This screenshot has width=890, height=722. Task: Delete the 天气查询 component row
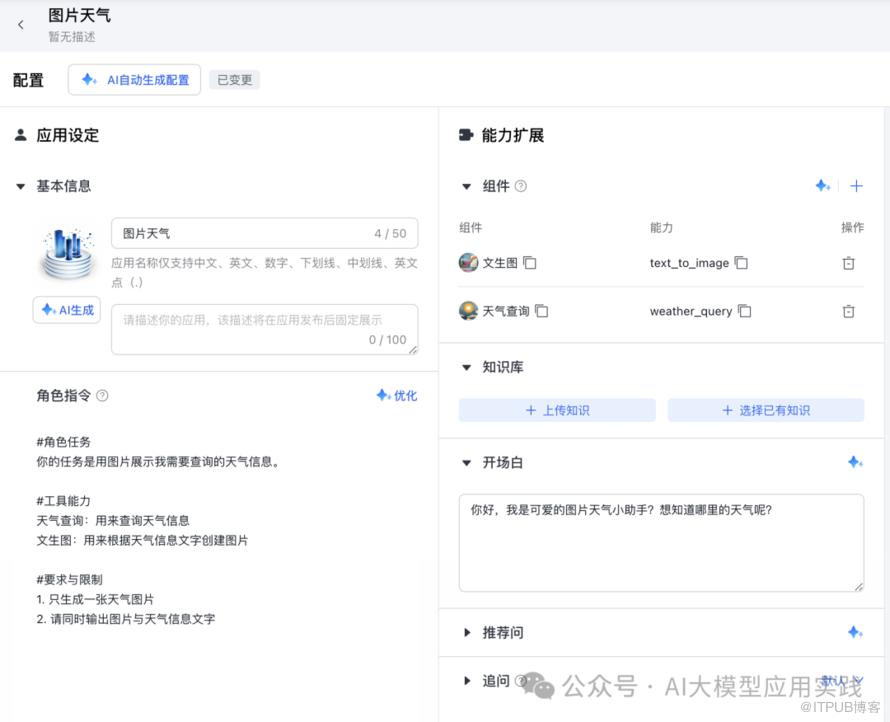(848, 311)
